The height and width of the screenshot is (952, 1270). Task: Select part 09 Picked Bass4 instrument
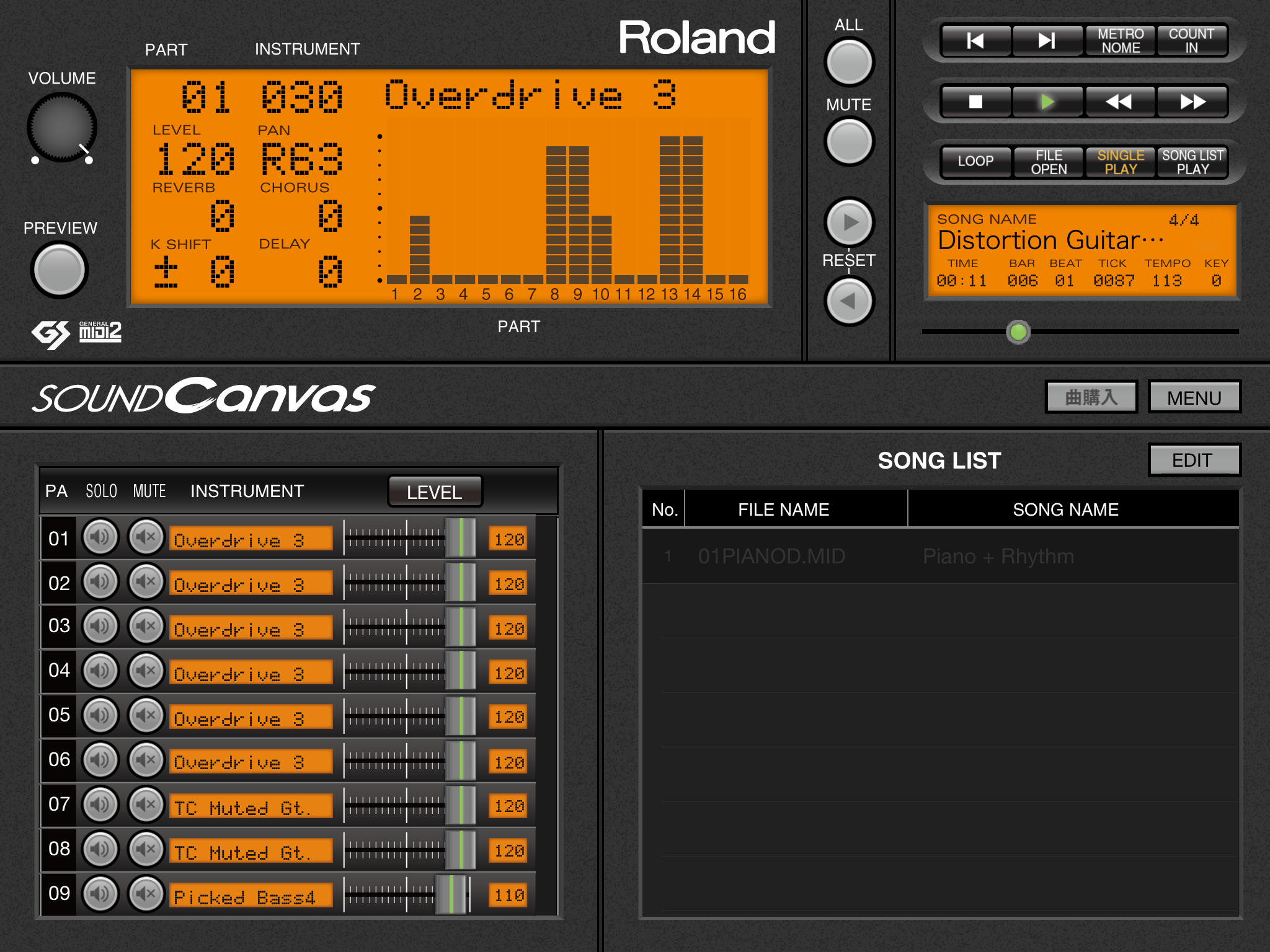pyautogui.click(x=251, y=896)
